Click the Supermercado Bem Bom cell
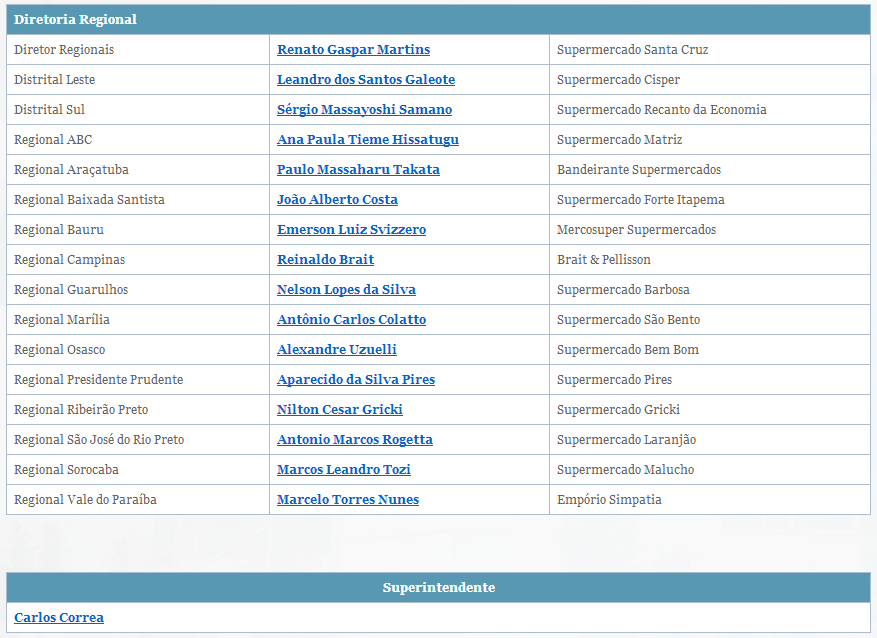Image resolution: width=877 pixels, height=638 pixels. click(x=710, y=350)
